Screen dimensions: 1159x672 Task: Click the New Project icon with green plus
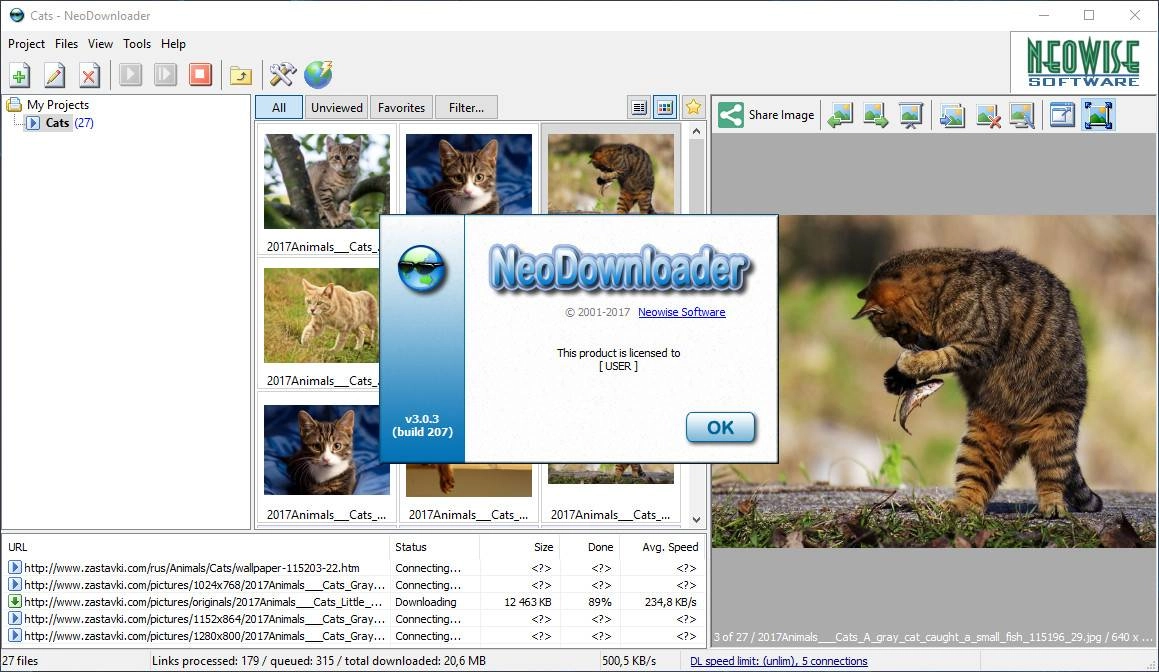click(20, 75)
